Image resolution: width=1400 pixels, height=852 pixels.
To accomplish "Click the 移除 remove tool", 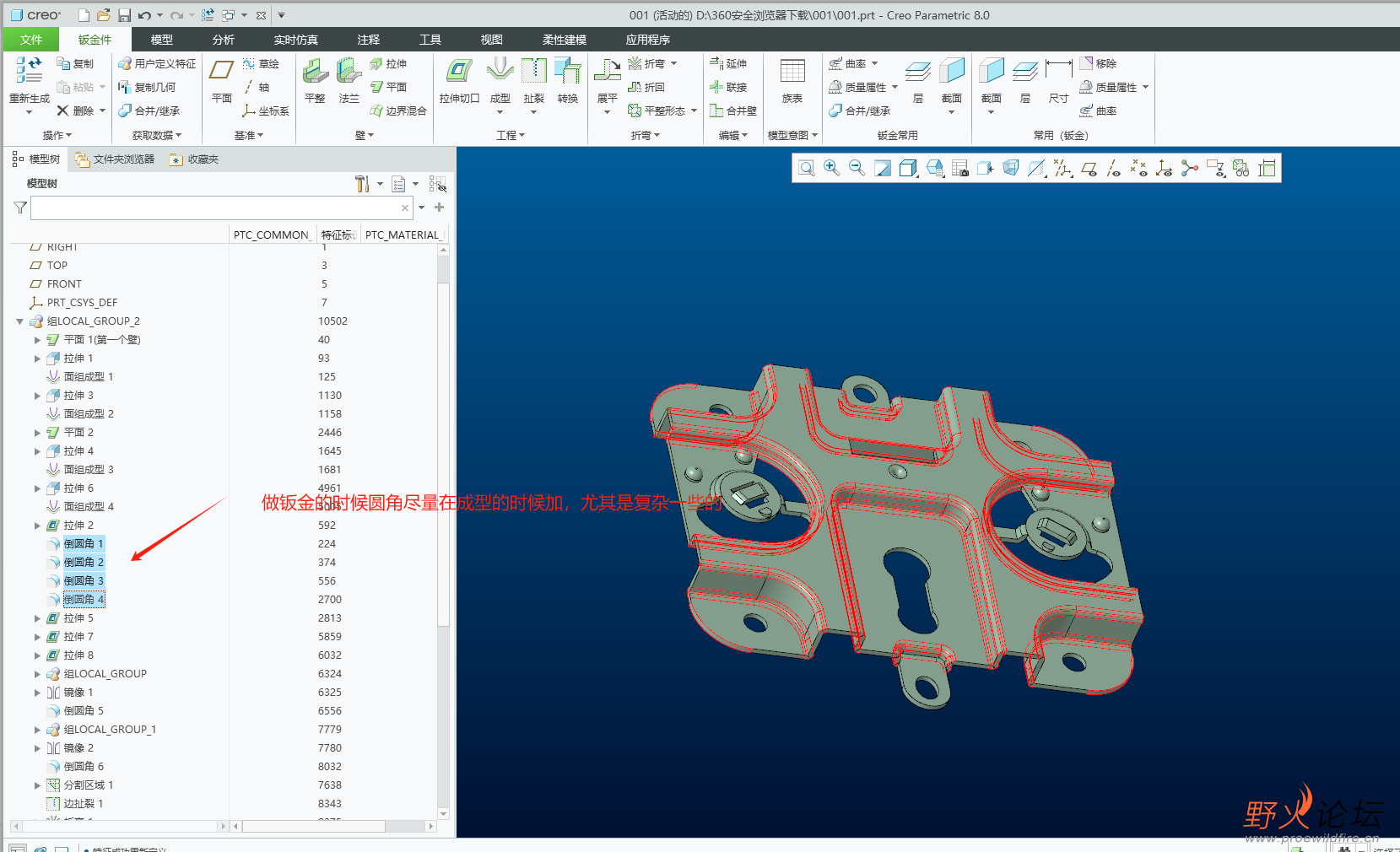I will (1098, 63).
